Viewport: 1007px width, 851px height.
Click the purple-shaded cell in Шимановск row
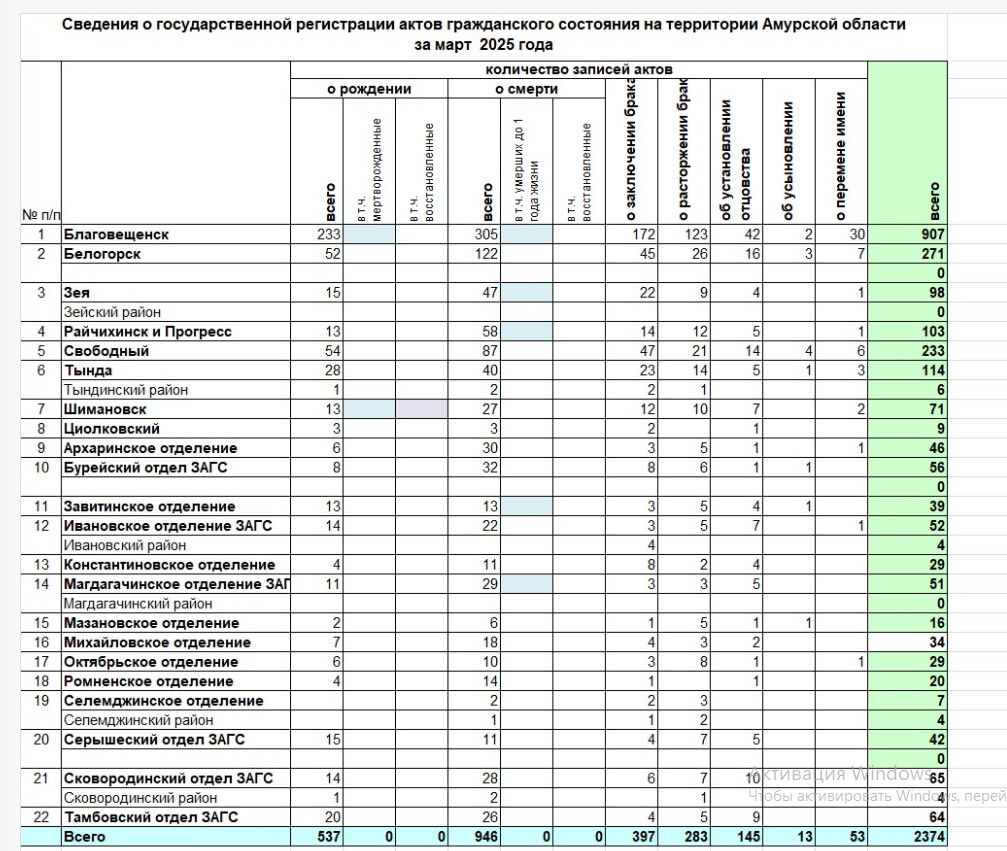pyautogui.click(x=421, y=410)
